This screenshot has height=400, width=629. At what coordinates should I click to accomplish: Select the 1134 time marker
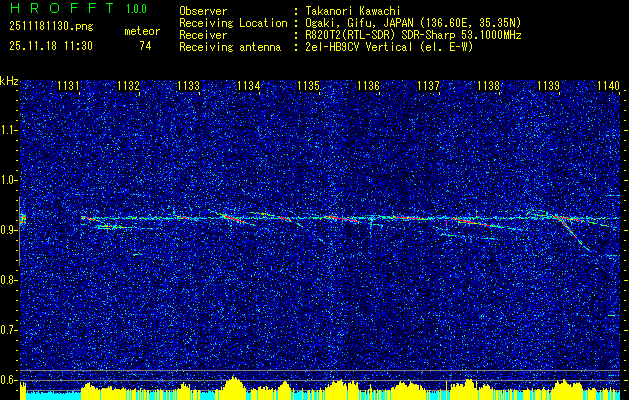click(x=248, y=87)
